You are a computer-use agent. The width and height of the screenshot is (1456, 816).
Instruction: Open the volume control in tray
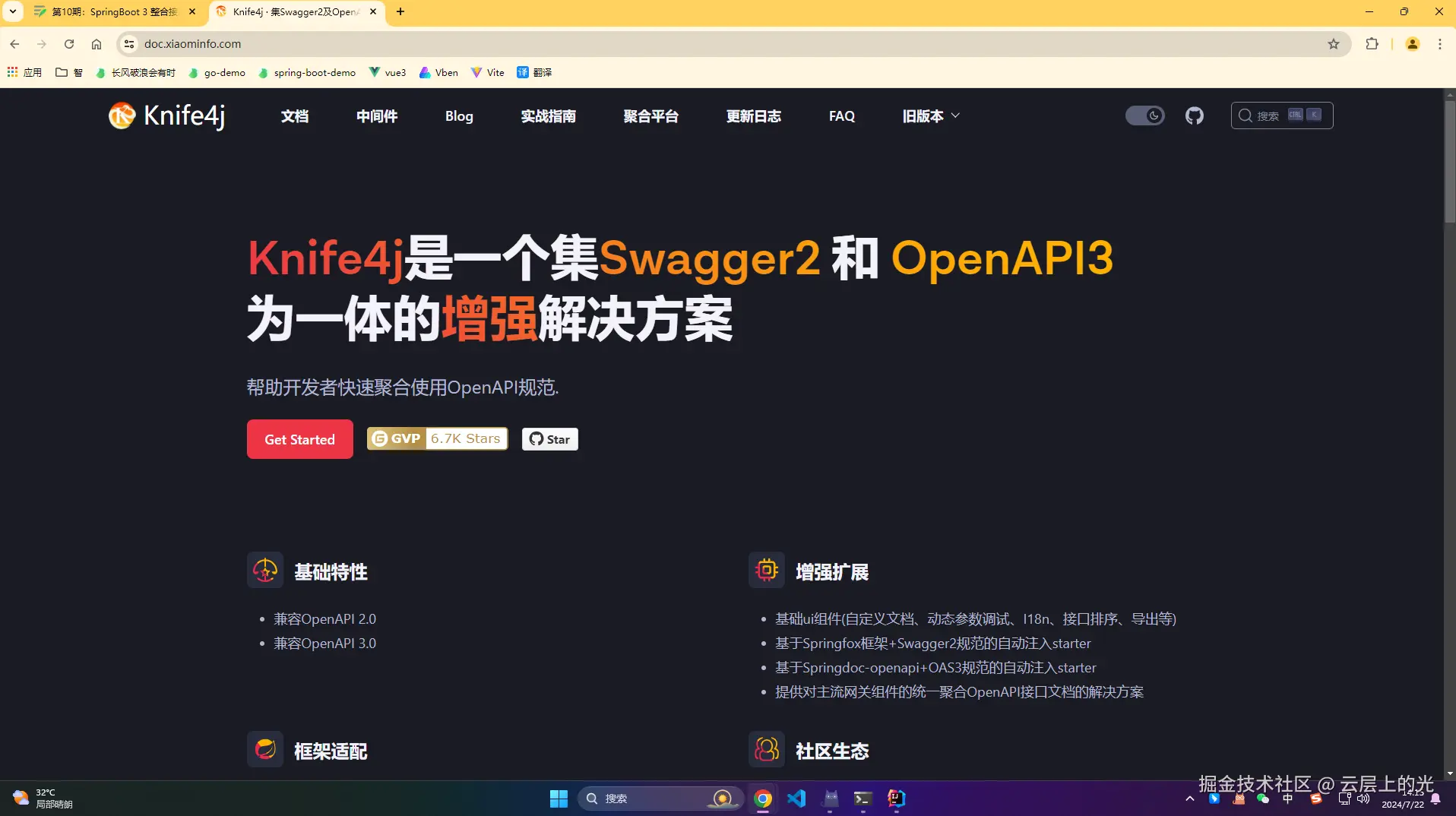point(1364,799)
